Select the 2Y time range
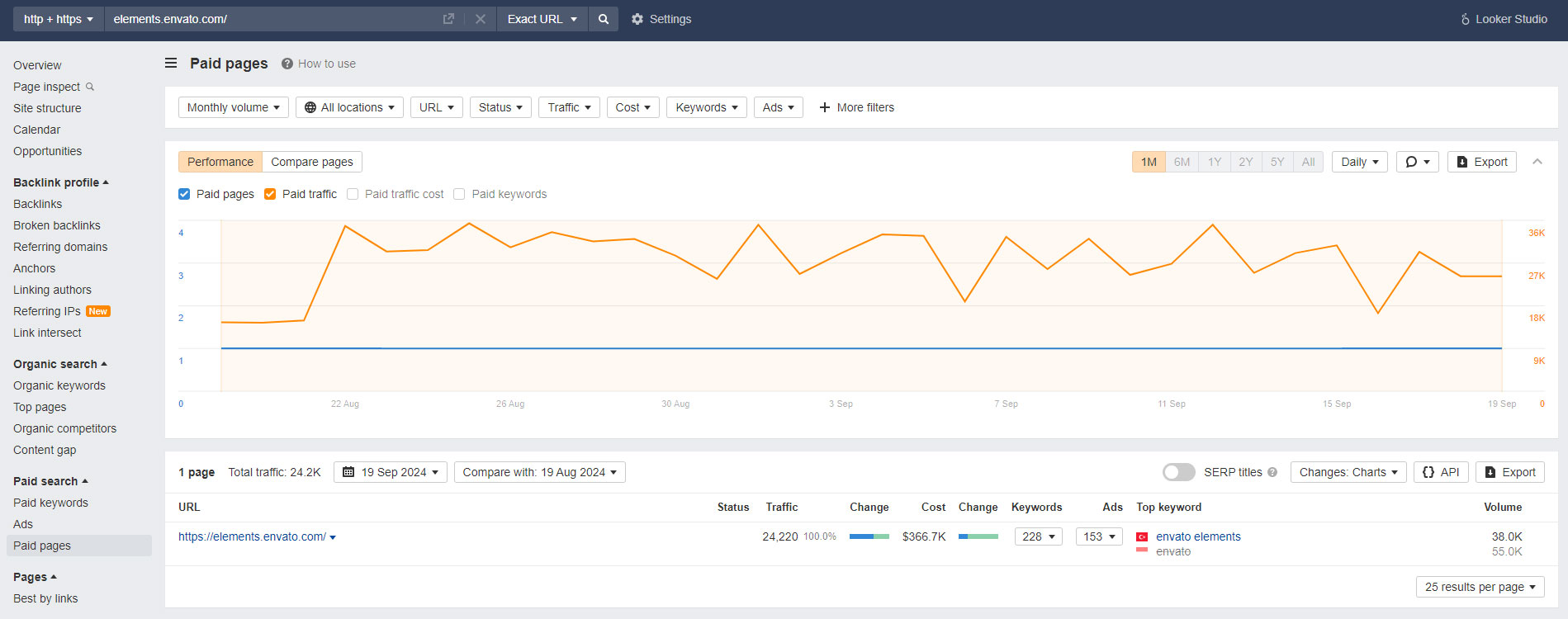 tap(1246, 162)
